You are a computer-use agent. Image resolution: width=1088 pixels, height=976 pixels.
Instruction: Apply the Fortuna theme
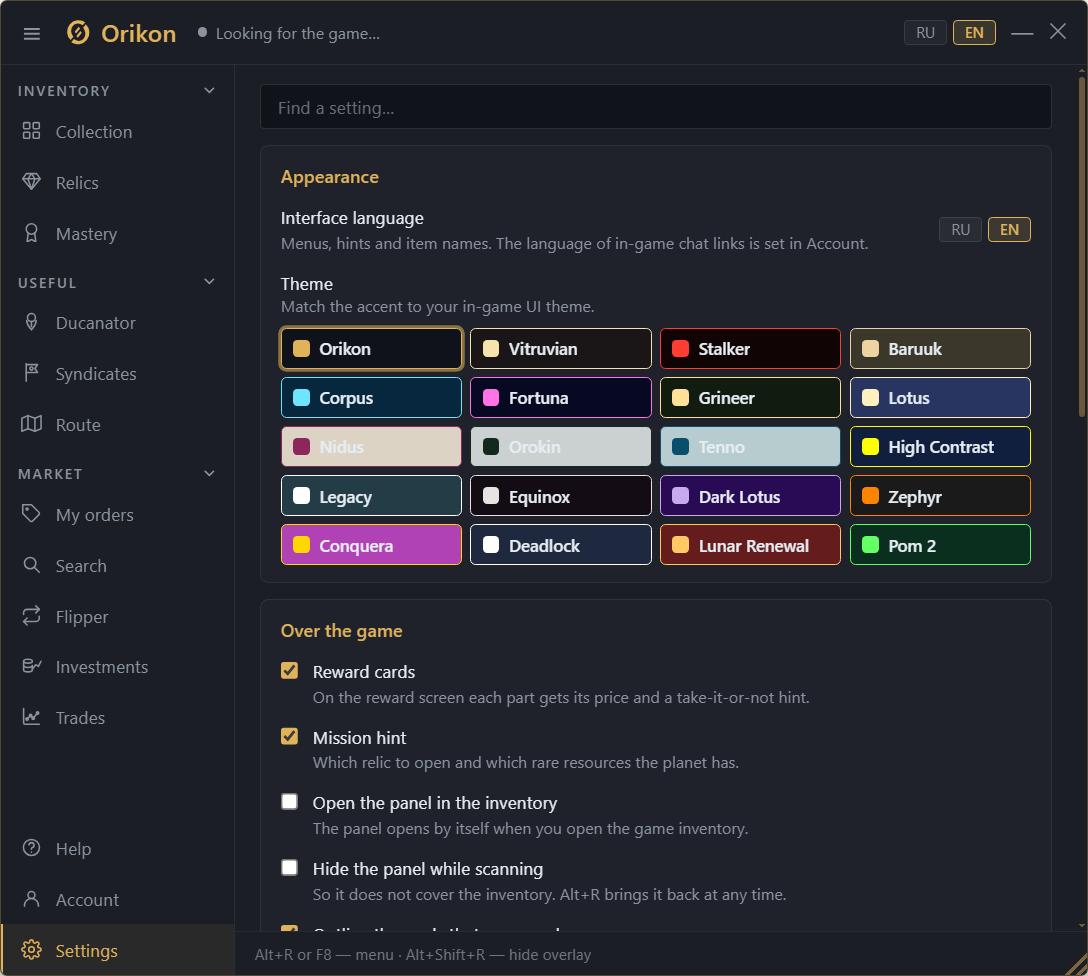(561, 397)
